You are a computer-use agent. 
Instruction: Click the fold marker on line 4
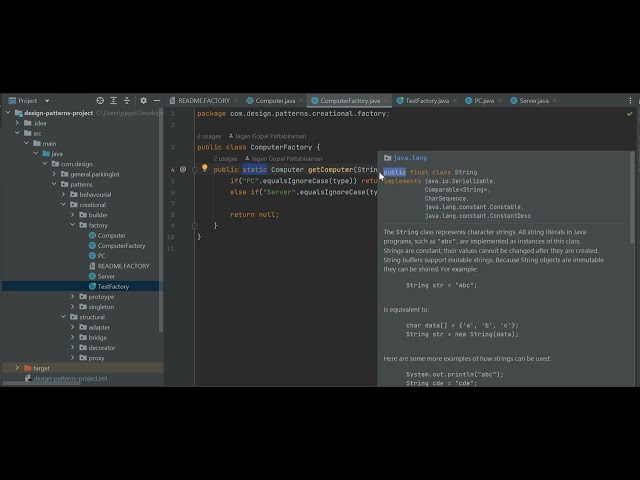click(x=194, y=169)
